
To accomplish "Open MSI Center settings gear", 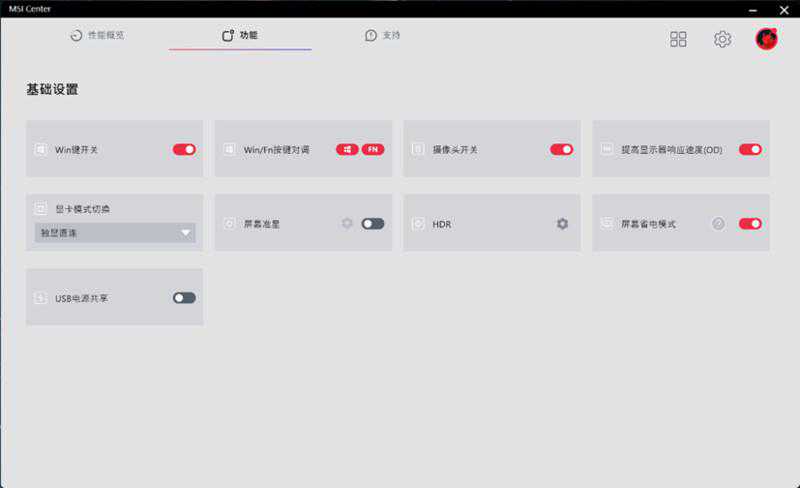I will click(722, 39).
